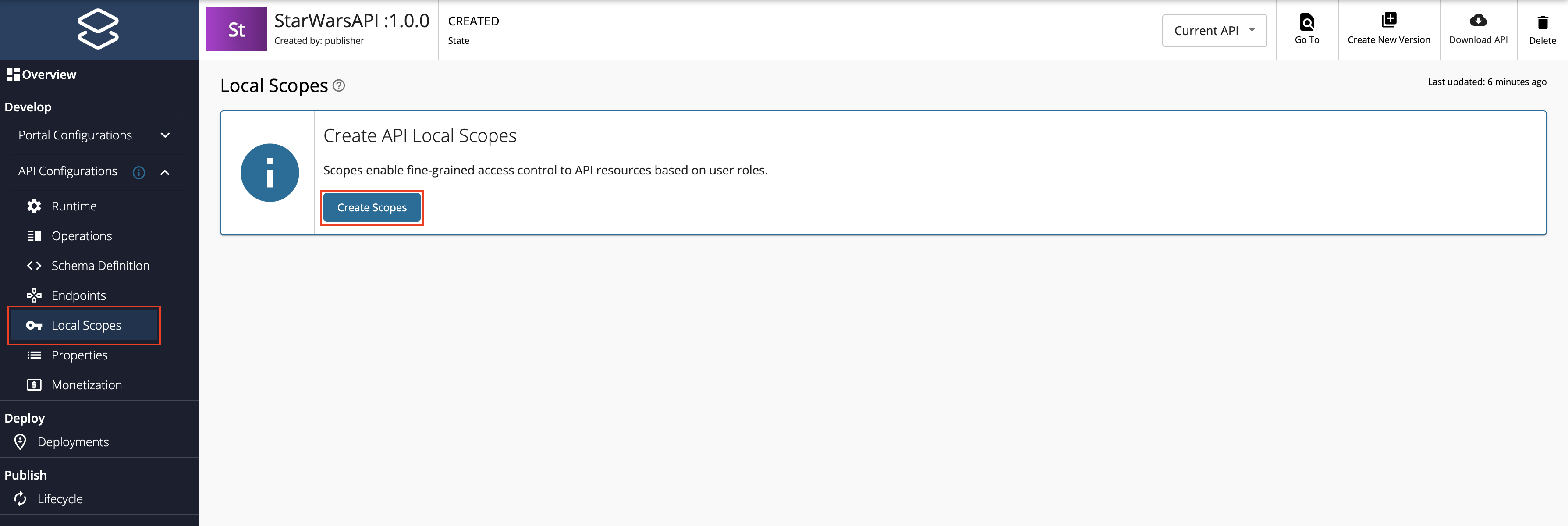
Task: Select the Local Scopes key icon
Action: [x=33, y=325]
